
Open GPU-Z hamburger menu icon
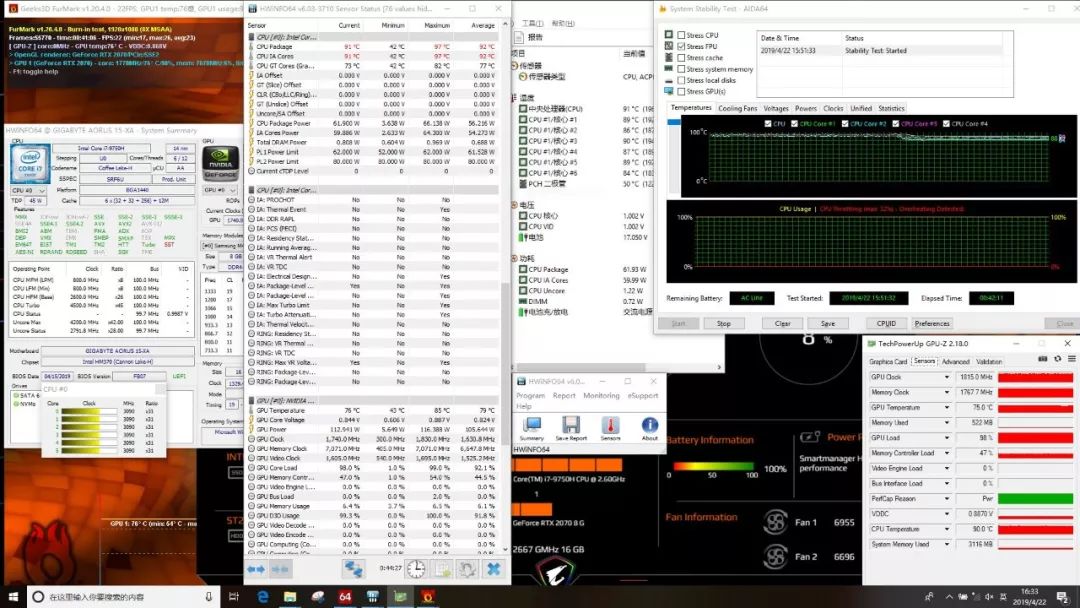tap(1072, 359)
